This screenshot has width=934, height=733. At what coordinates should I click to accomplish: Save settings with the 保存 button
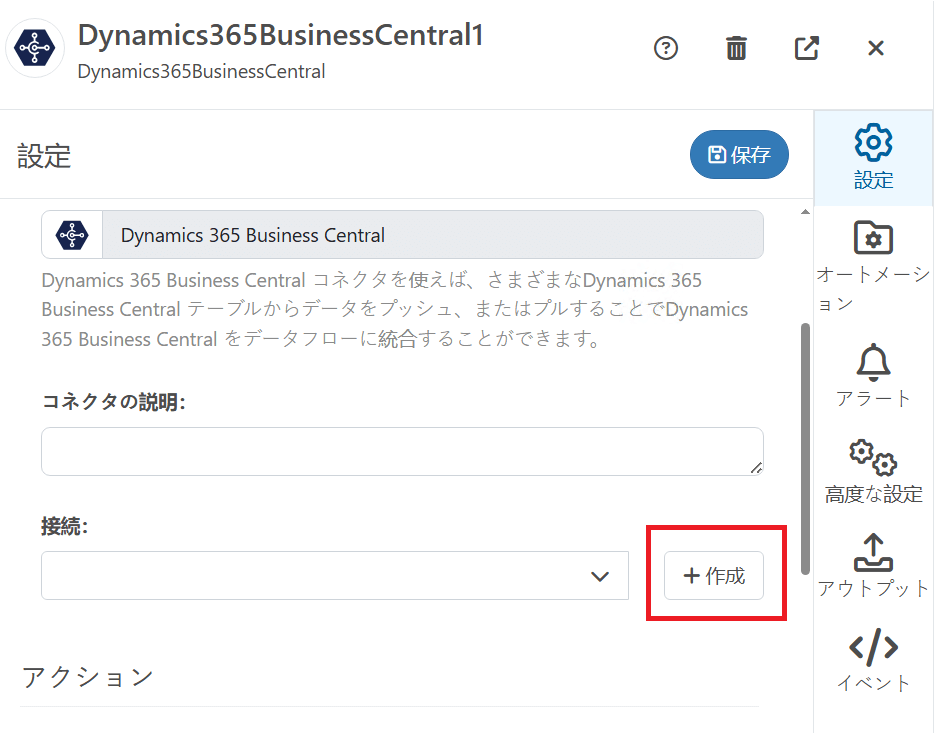tap(739, 155)
